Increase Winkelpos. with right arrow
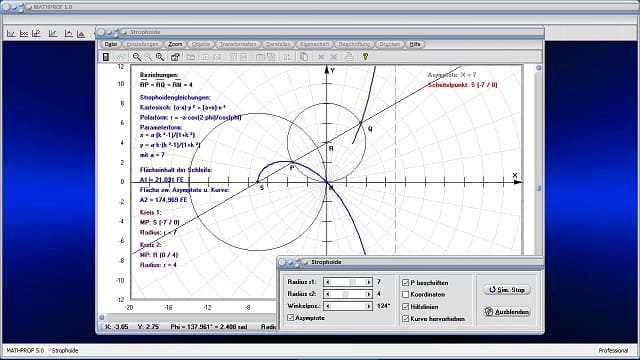The image size is (640, 360). coord(369,306)
